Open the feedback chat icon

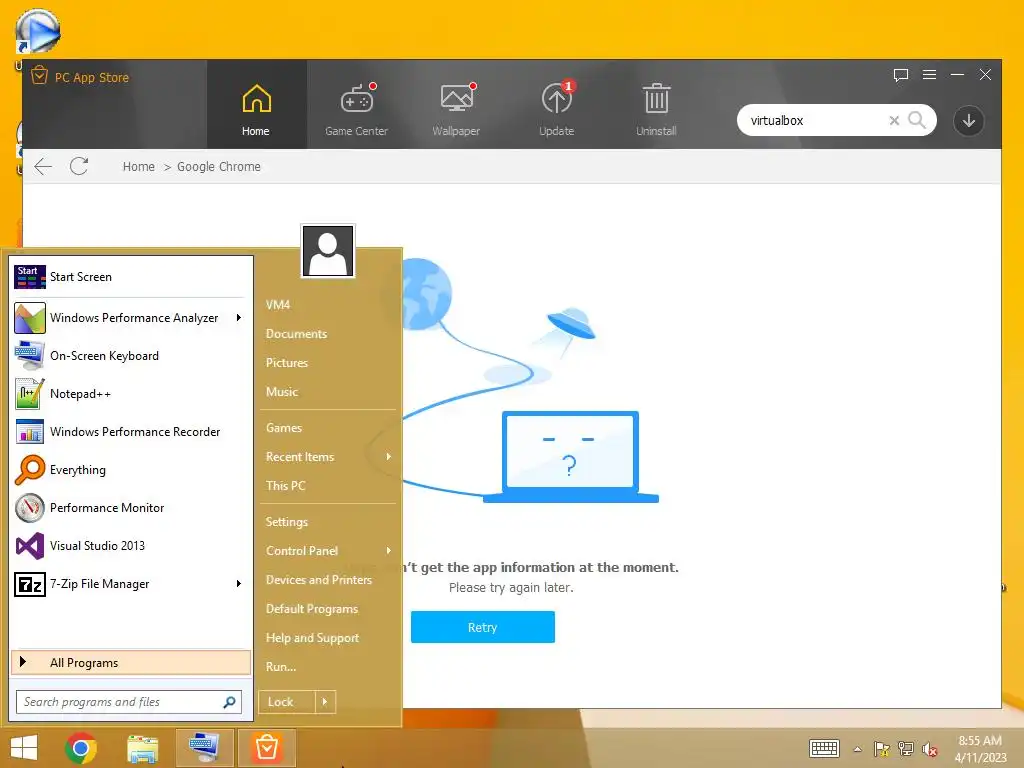901,75
